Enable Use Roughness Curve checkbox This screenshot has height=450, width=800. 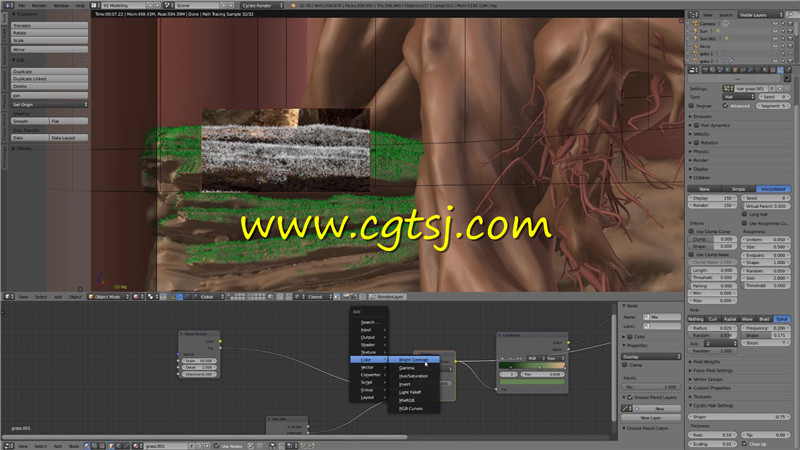tap(745, 223)
